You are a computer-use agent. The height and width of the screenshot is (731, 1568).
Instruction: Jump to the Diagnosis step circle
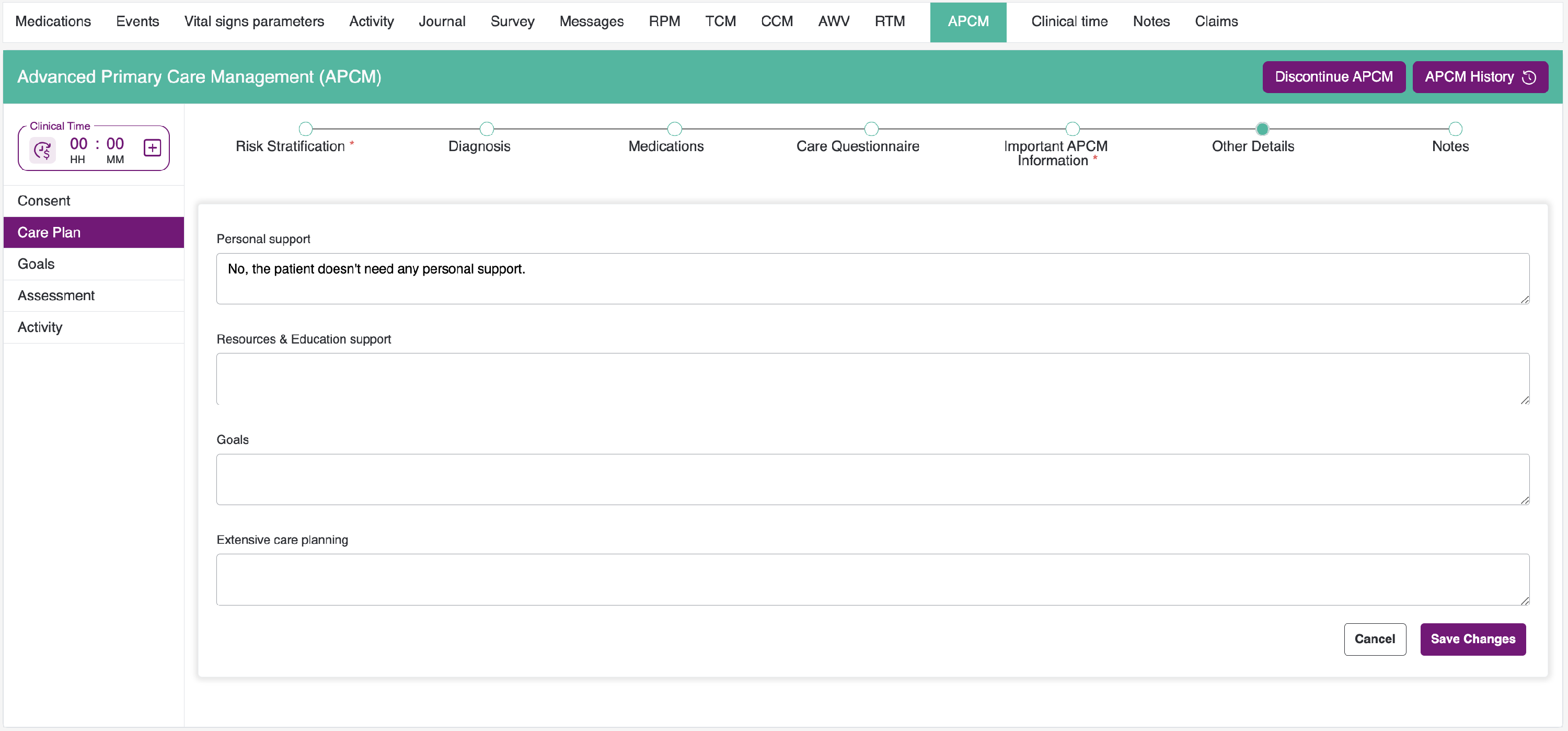pyautogui.click(x=487, y=129)
